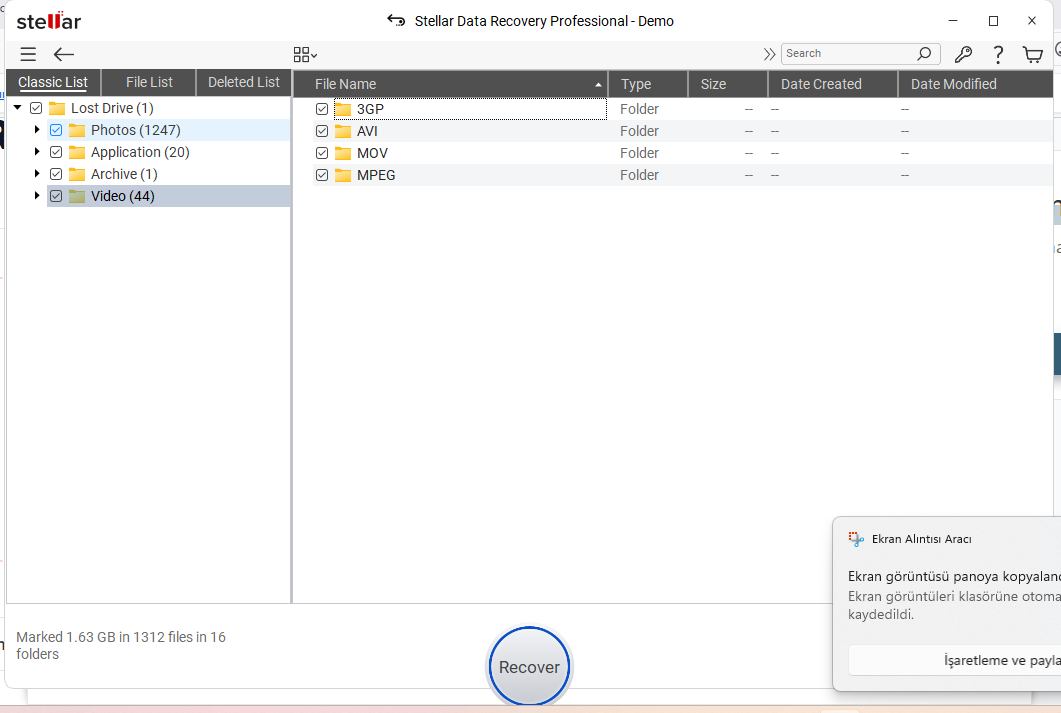The height and width of the screenshot is (713, 1061).
Task: Uncheck the MOV folder checkbox
Action: (x=322, y=153)
